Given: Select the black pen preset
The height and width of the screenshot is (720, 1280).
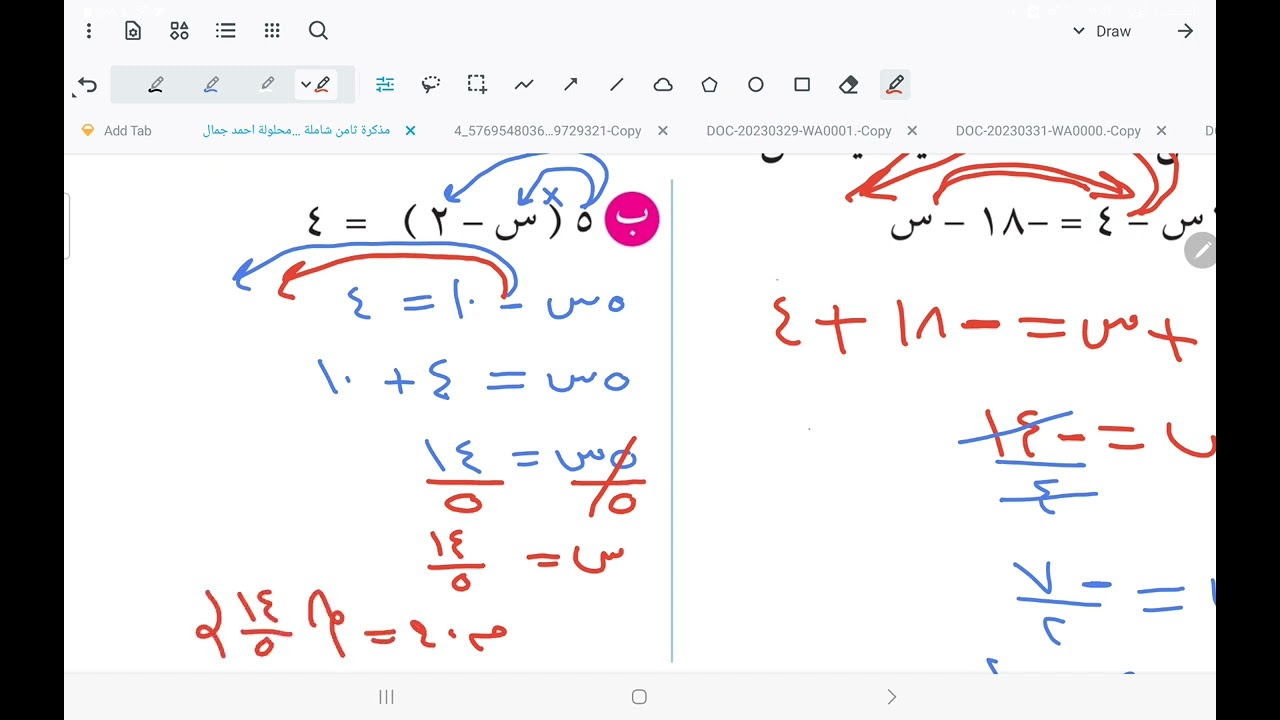Looking at the screenshot, I should click(155, 85).
